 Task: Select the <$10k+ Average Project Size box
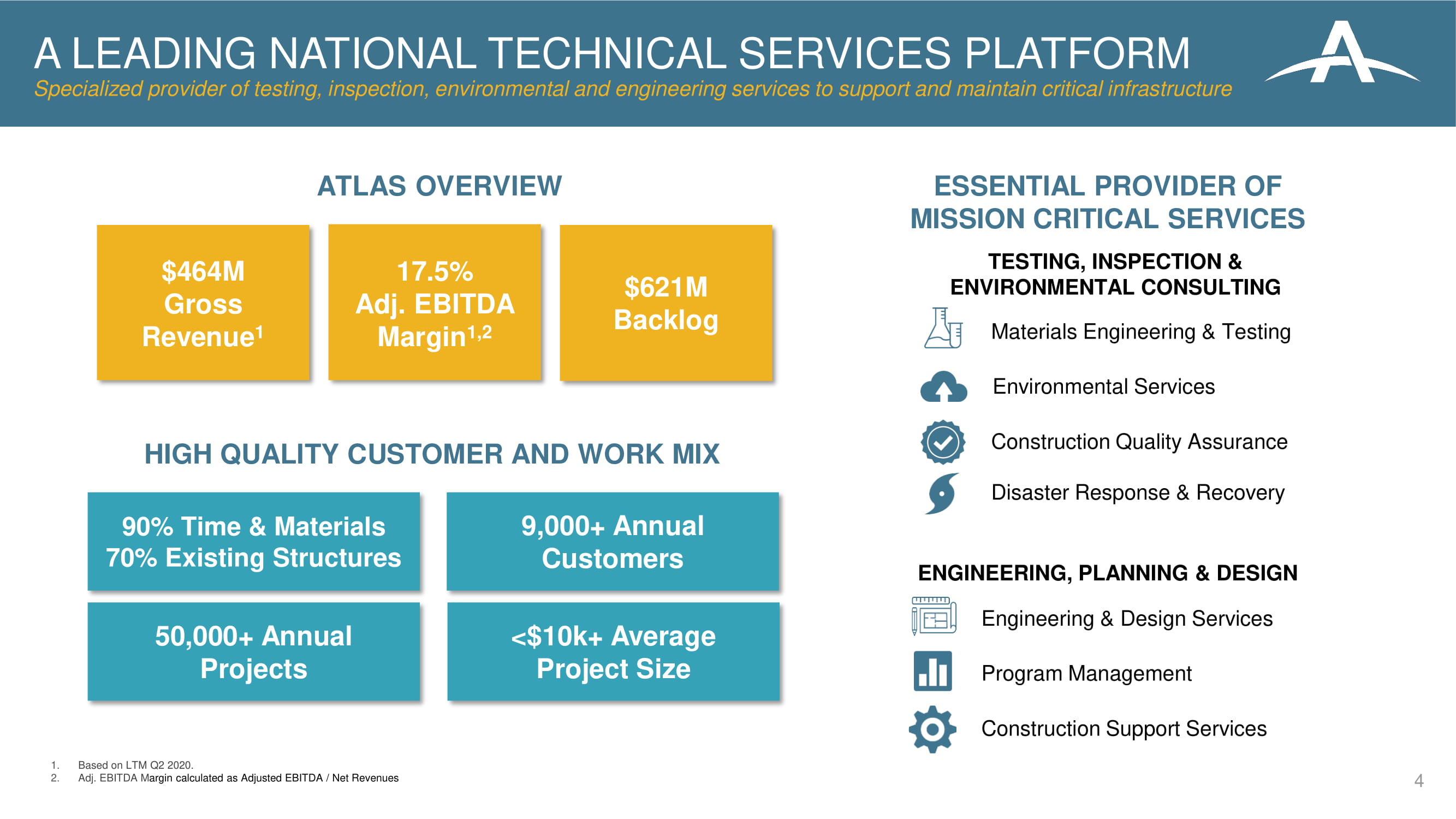pyautogui.click(x=613, y=652)
